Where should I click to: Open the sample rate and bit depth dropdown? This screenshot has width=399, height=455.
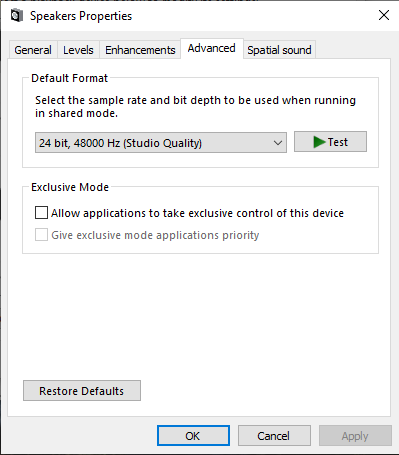click(161, 143)
